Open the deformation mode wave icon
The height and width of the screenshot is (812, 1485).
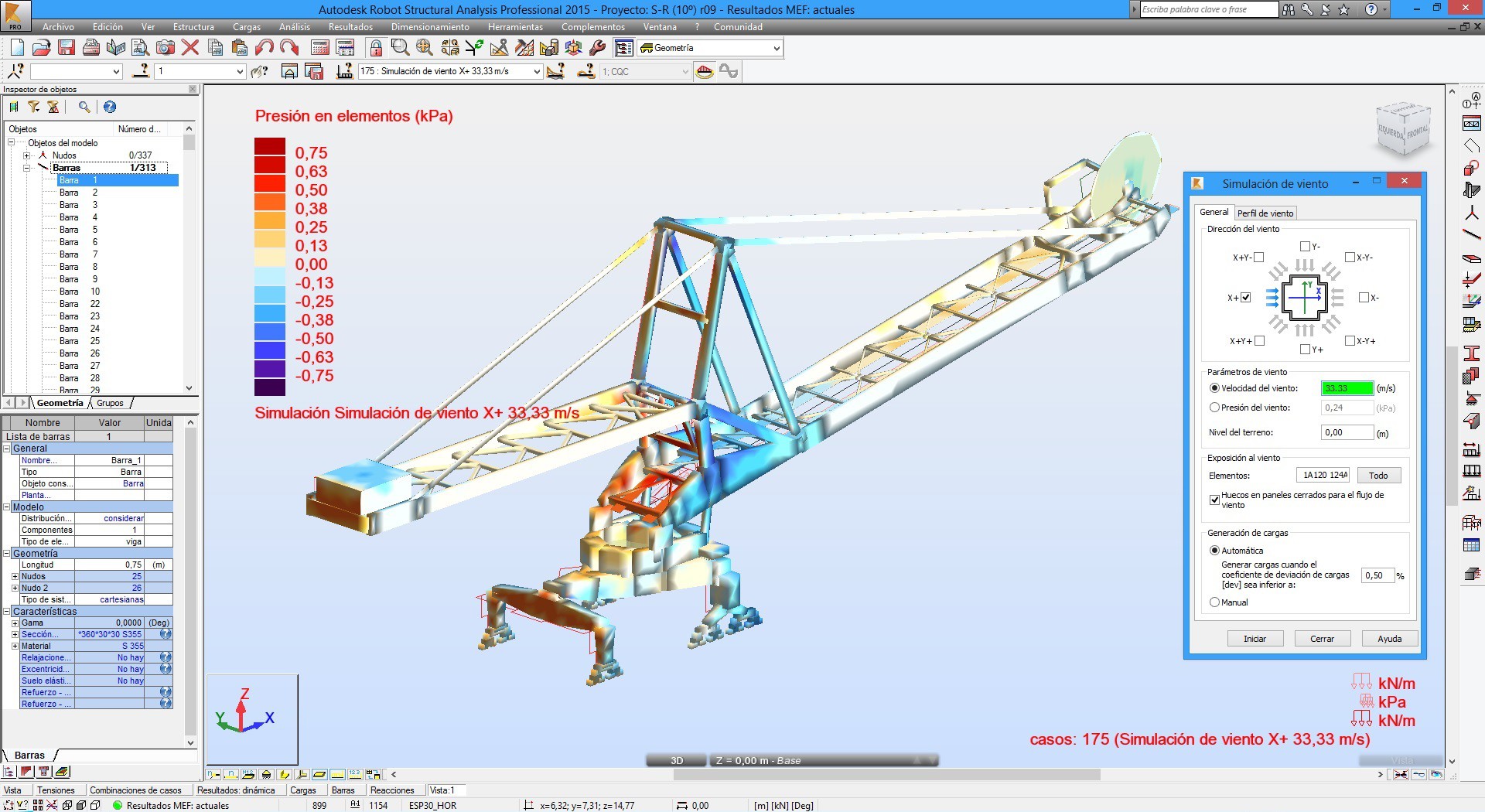click(729, 71)
